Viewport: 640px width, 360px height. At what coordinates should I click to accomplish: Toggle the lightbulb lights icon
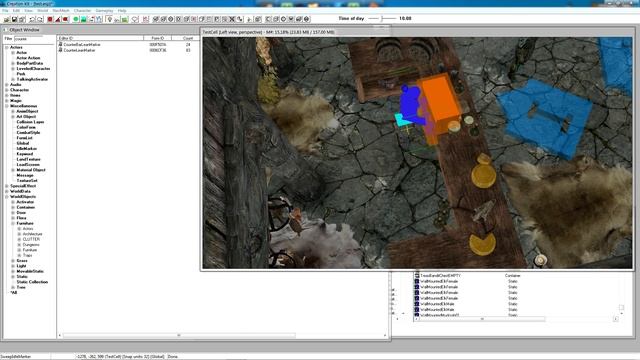tap(109, 19)
